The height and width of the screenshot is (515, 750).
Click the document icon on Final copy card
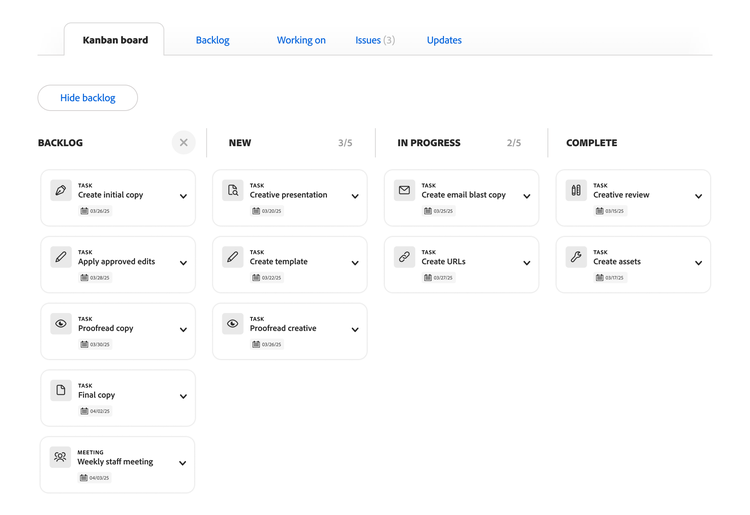(x=61, y=390)
